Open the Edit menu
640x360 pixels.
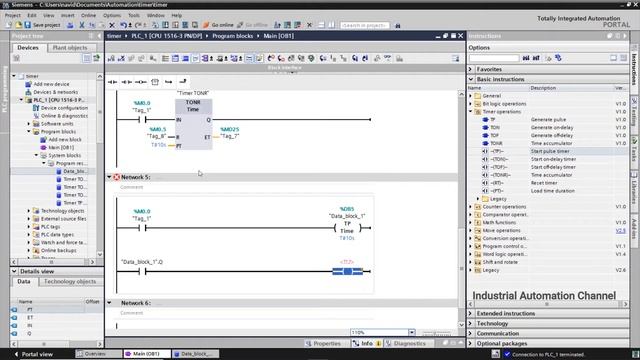pos(32,15)
